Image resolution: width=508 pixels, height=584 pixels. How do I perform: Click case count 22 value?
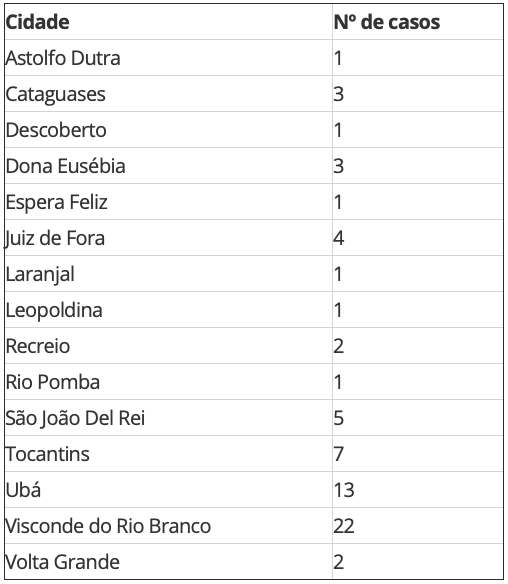344,526
